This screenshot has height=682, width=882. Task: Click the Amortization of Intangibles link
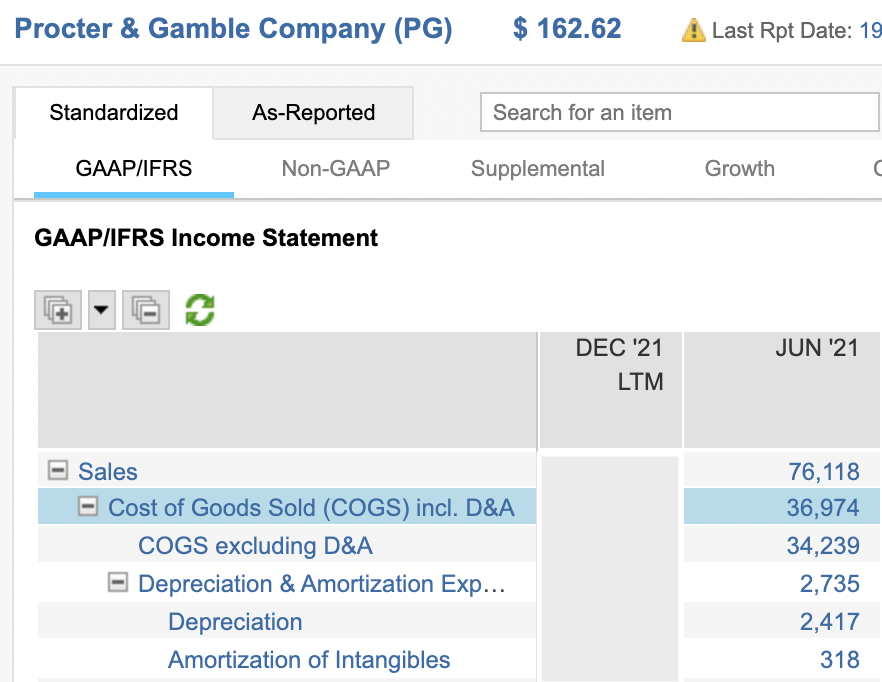click(309, 660)
